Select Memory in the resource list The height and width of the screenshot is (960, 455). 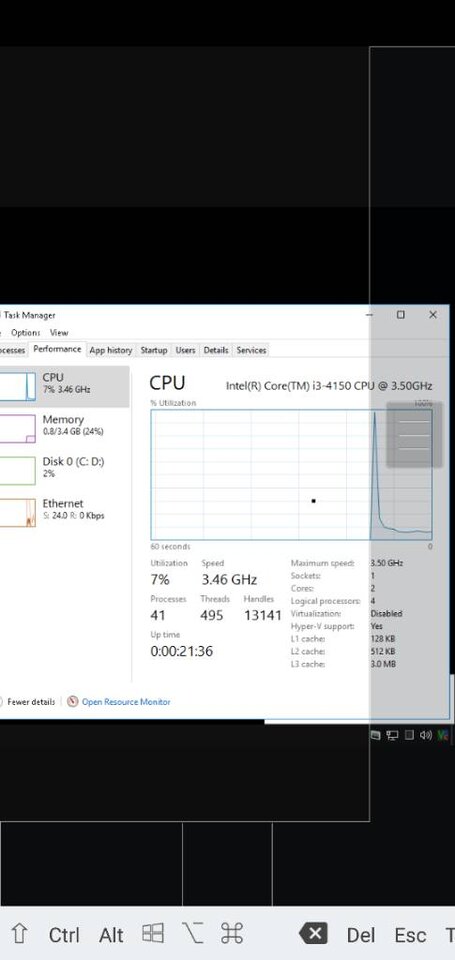tap(64, 429)
